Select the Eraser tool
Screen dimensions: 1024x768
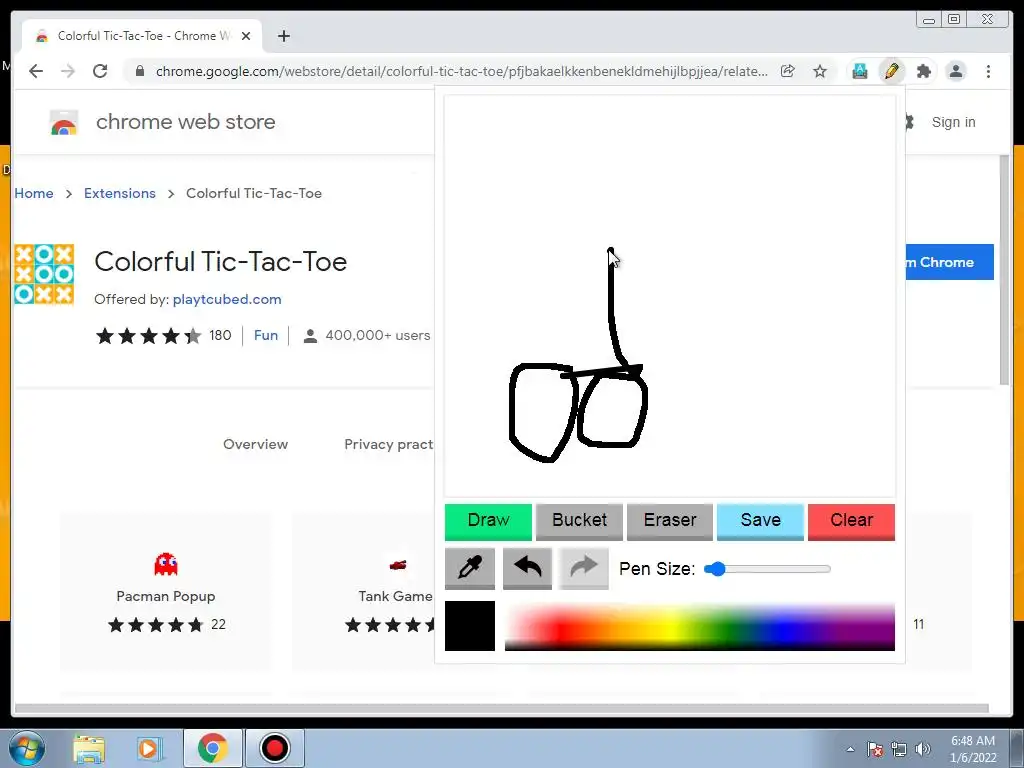tap(669, 521)
